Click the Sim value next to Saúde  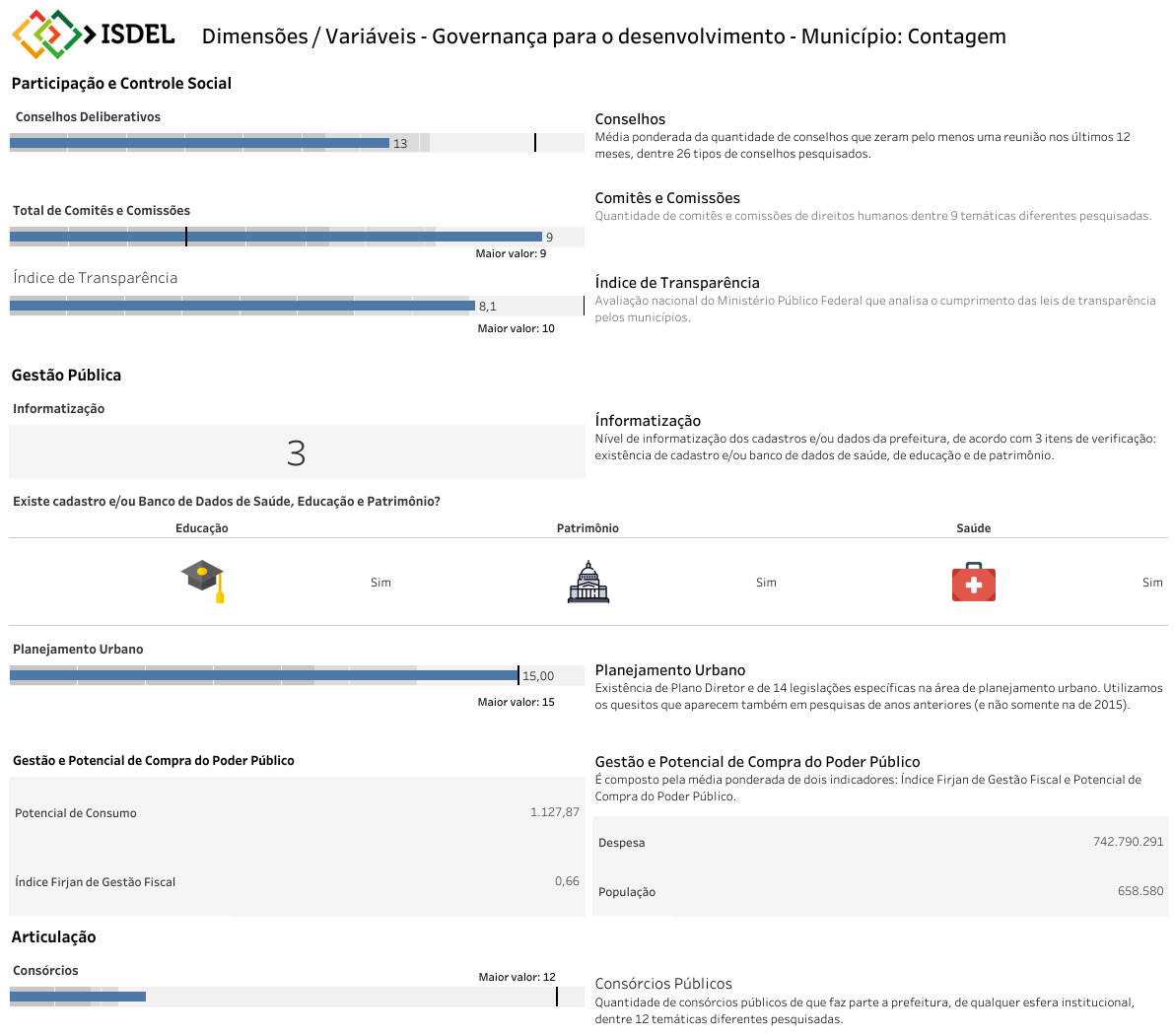point(1151,583)
